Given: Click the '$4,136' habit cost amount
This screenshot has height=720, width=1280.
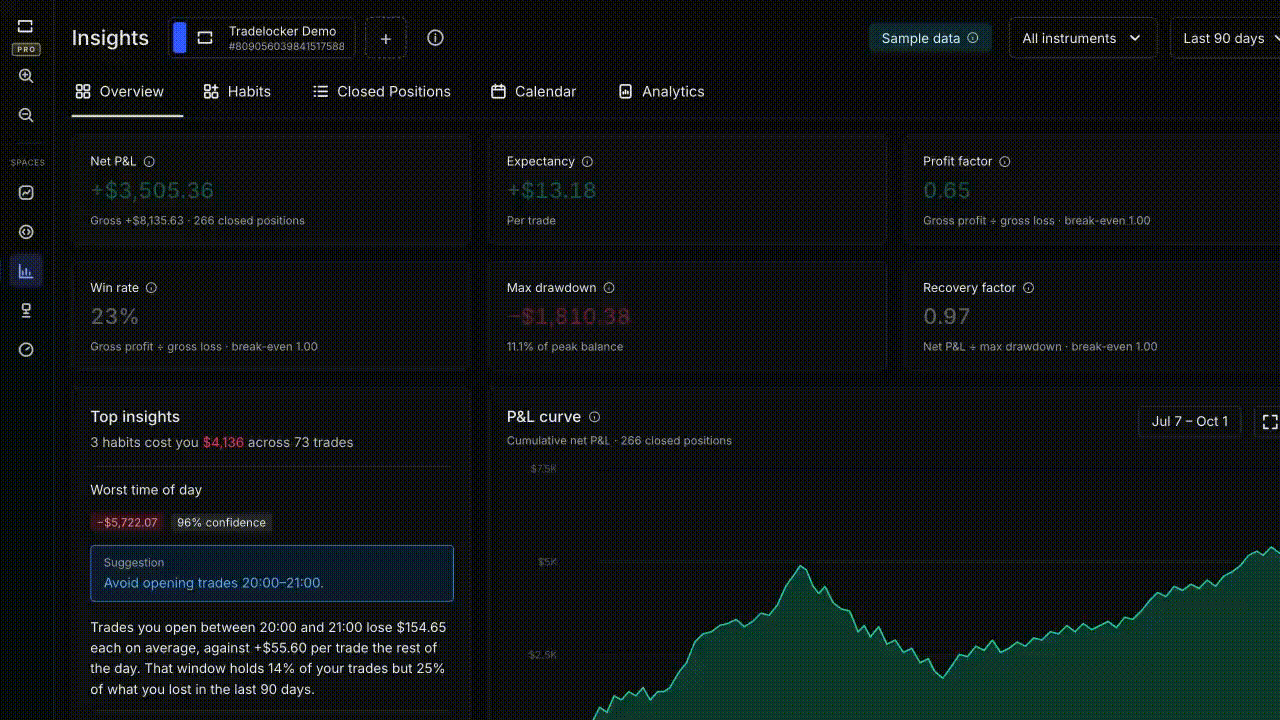Looking at the screenshot, I should point(223,442).
